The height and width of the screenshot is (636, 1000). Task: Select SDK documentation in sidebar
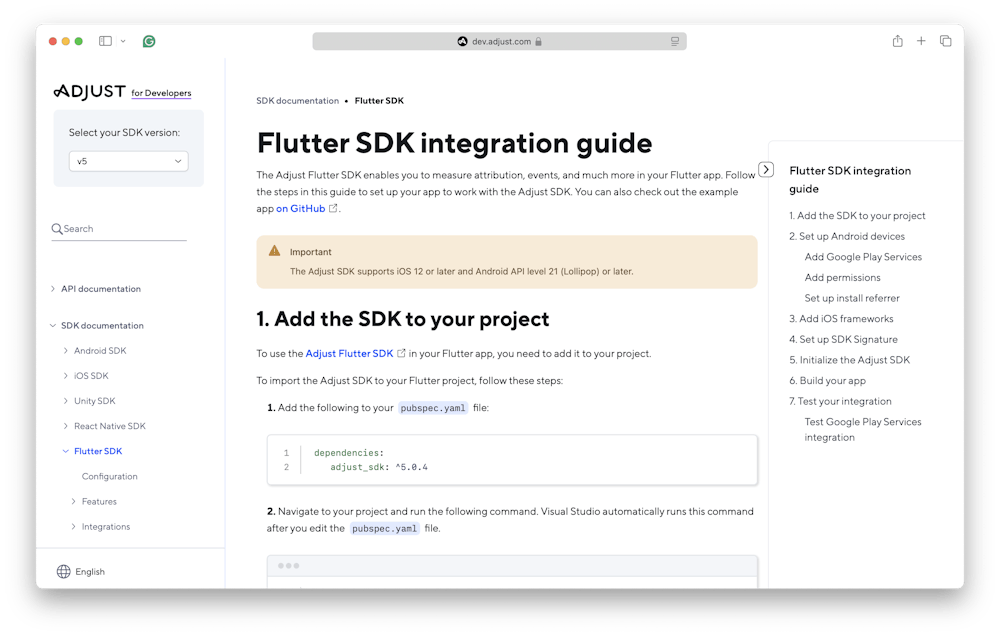click(x=102, y=325)
